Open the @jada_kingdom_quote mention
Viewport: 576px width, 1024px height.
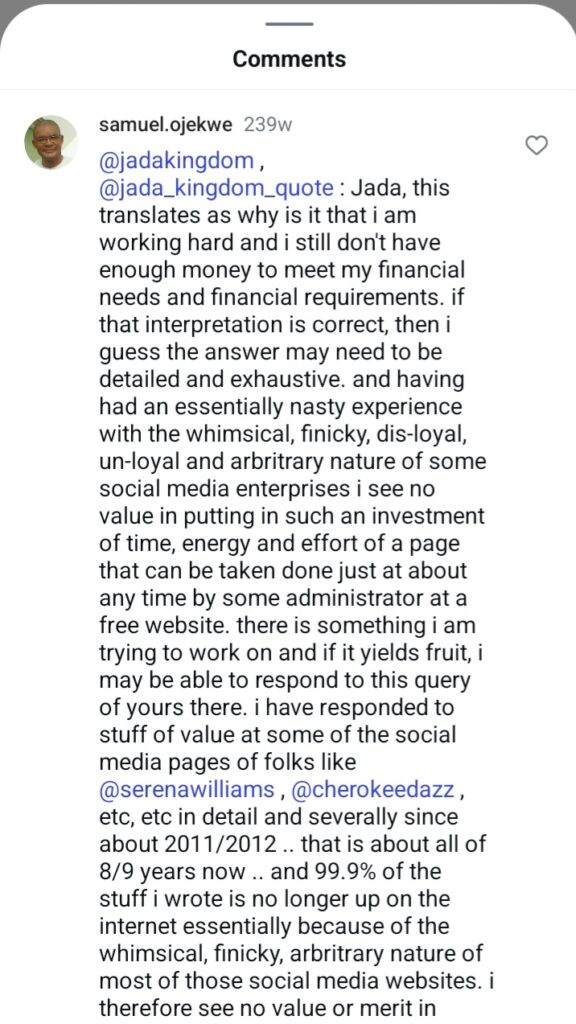tap(216, 188)
